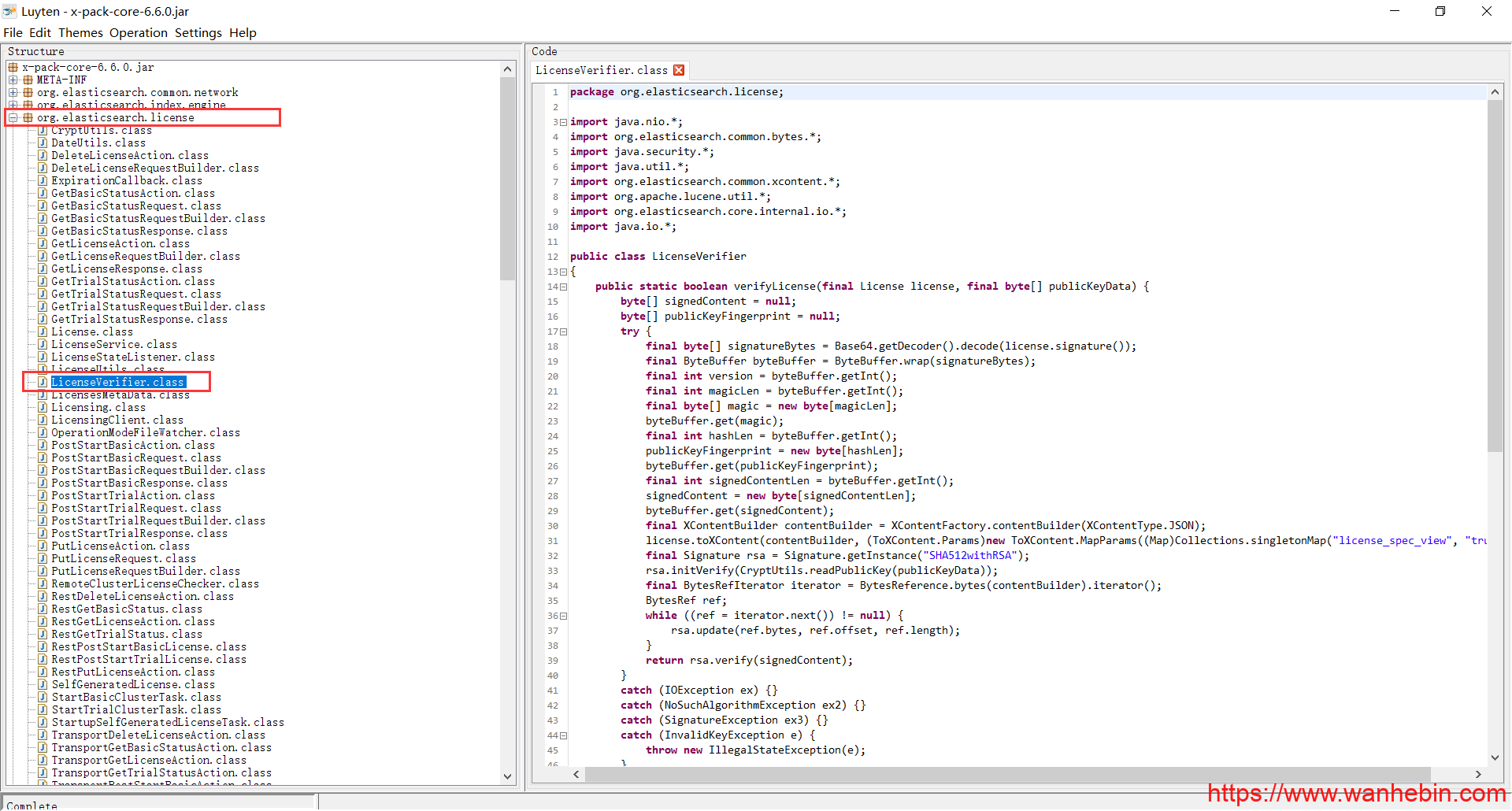Click the LicenseService.class file icon
This screenshot has height=811, width=1512.
tap(43, 344)
